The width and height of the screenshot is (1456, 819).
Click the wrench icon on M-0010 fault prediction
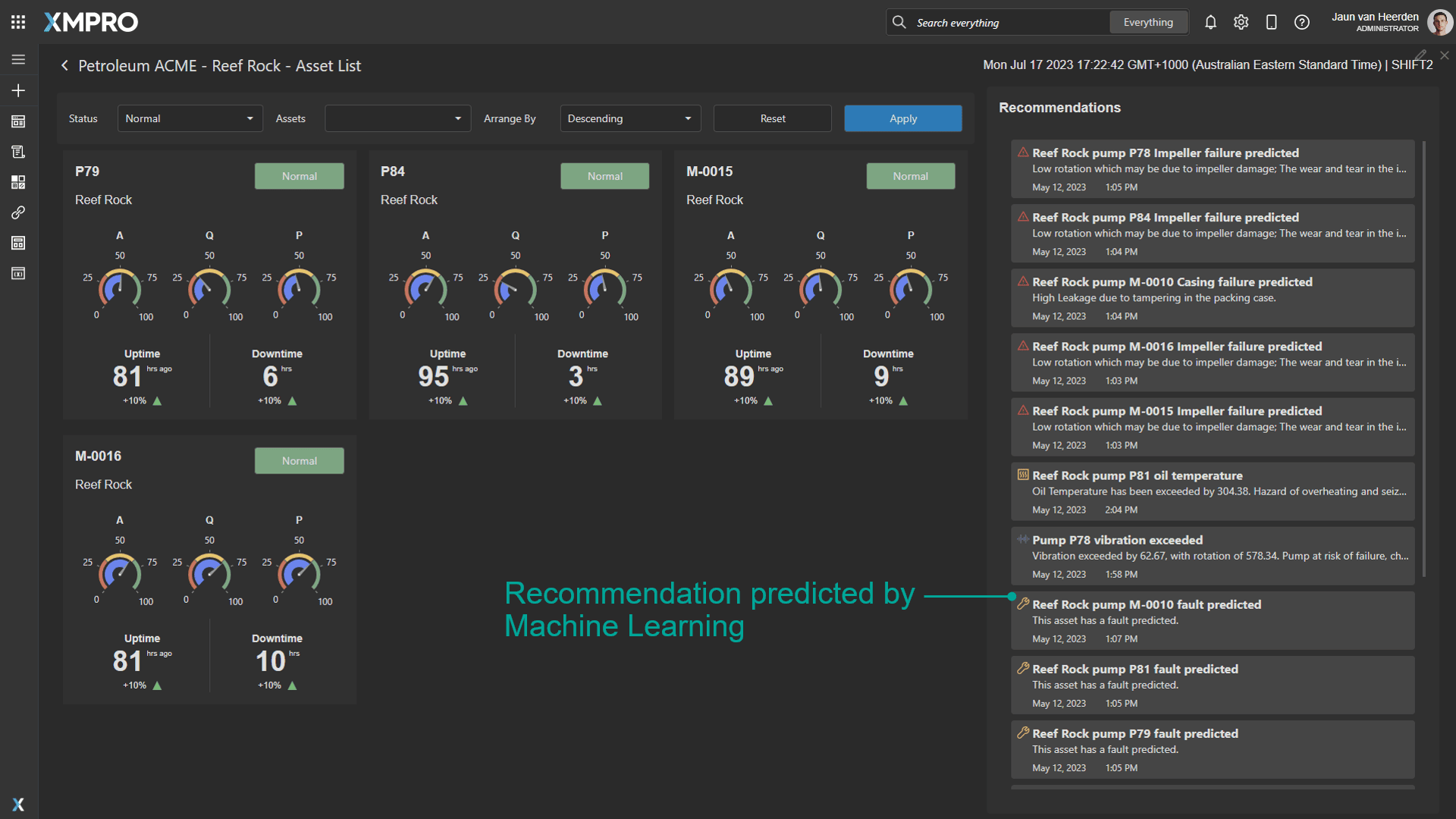(x=1023, y=604)
